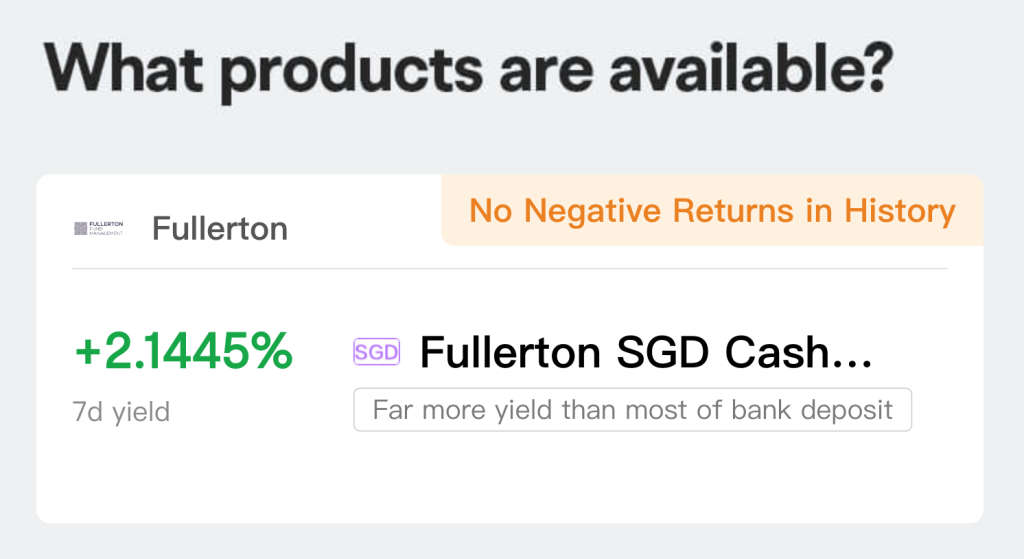Click the word History in orange banner
The image size is (1024, 559).
pyautogui.click(x=900, y=211)
